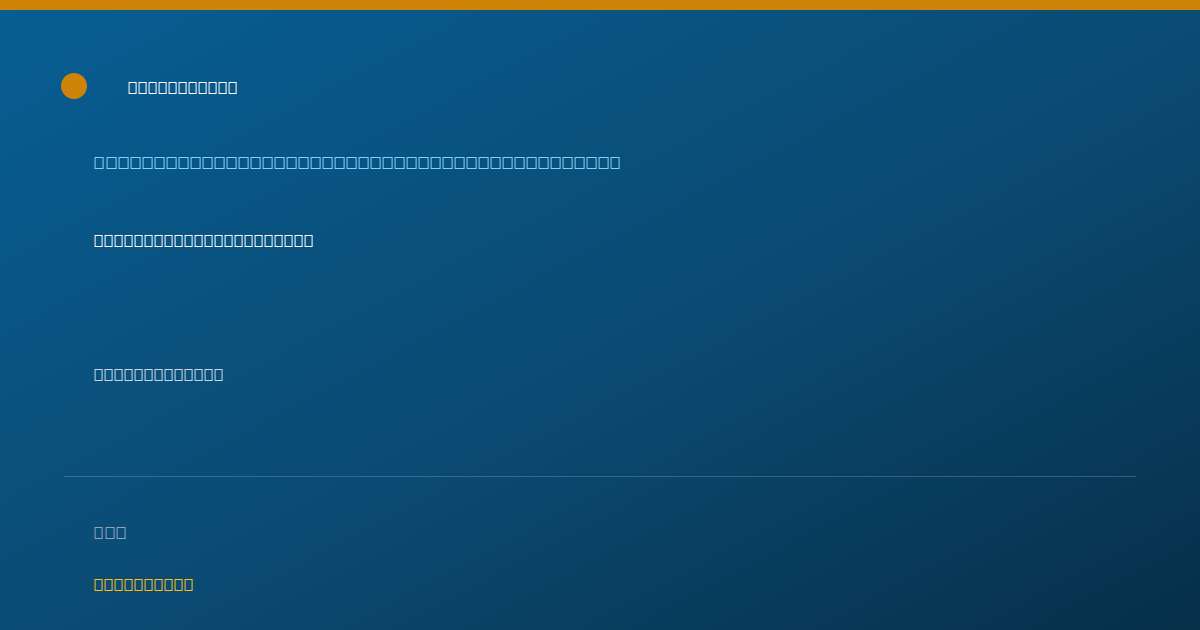This screenshot has height=630, width=1200.
Task: Click the end of the white header text
Action: click(232, 87)
